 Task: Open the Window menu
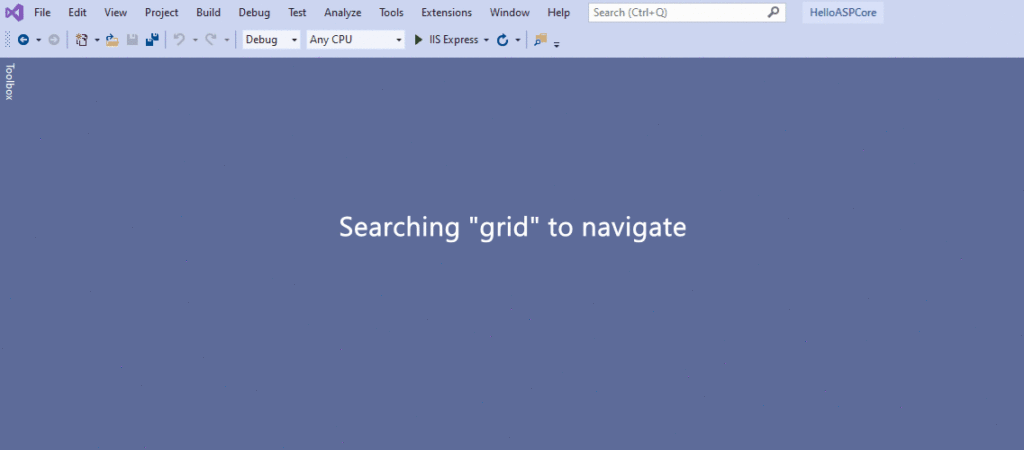(x=510, y=12)
